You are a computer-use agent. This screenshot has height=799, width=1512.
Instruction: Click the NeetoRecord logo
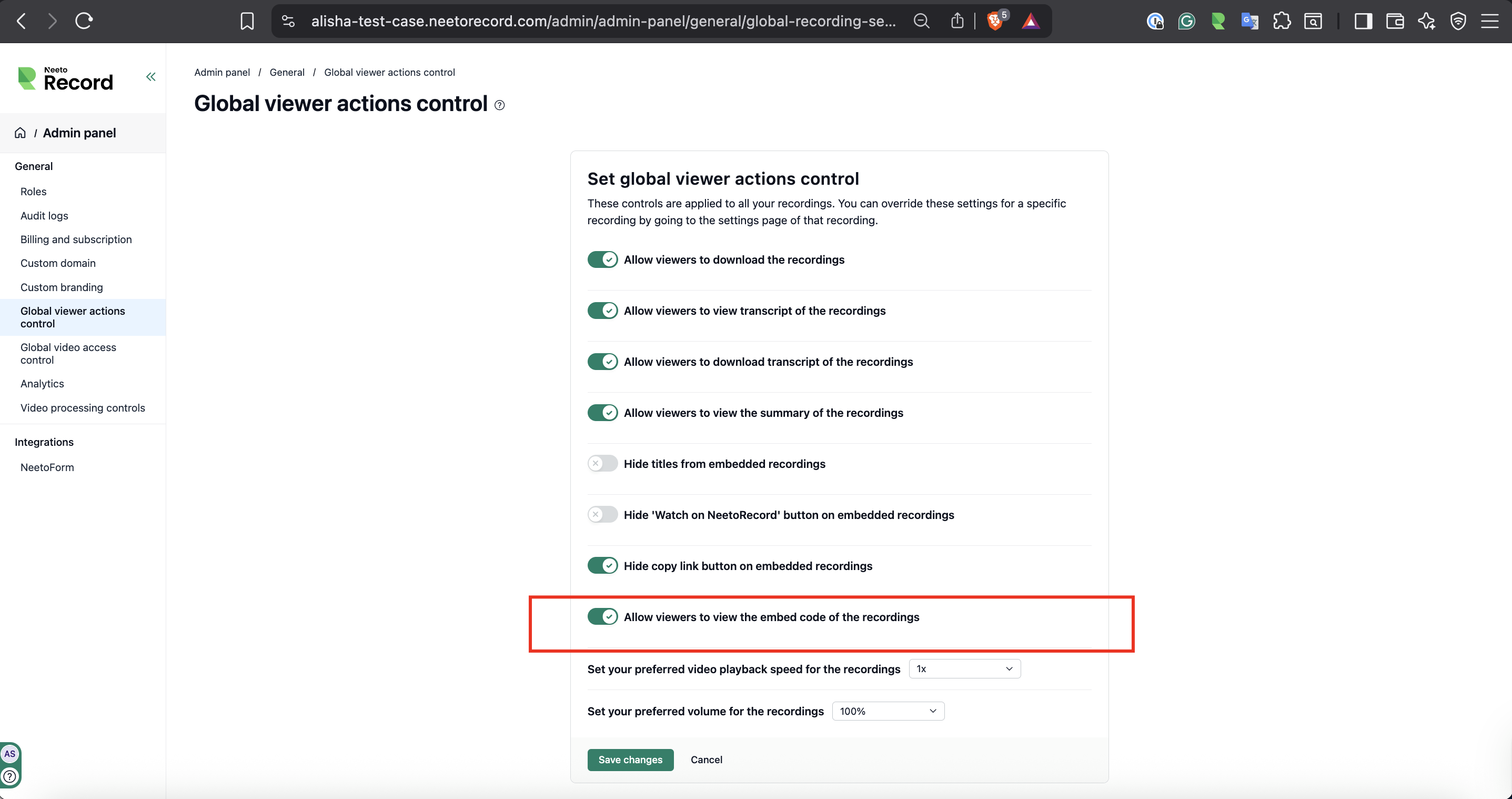pos(66,78)
